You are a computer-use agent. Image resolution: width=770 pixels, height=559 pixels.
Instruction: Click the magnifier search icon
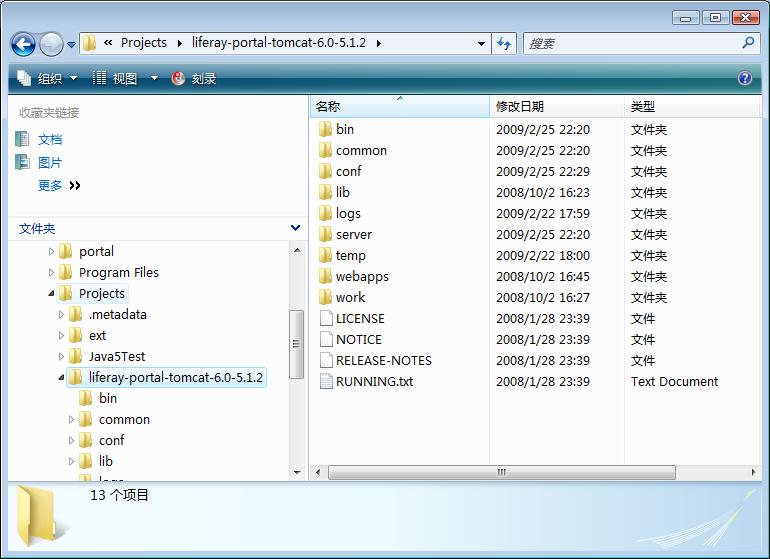(748, 43)
